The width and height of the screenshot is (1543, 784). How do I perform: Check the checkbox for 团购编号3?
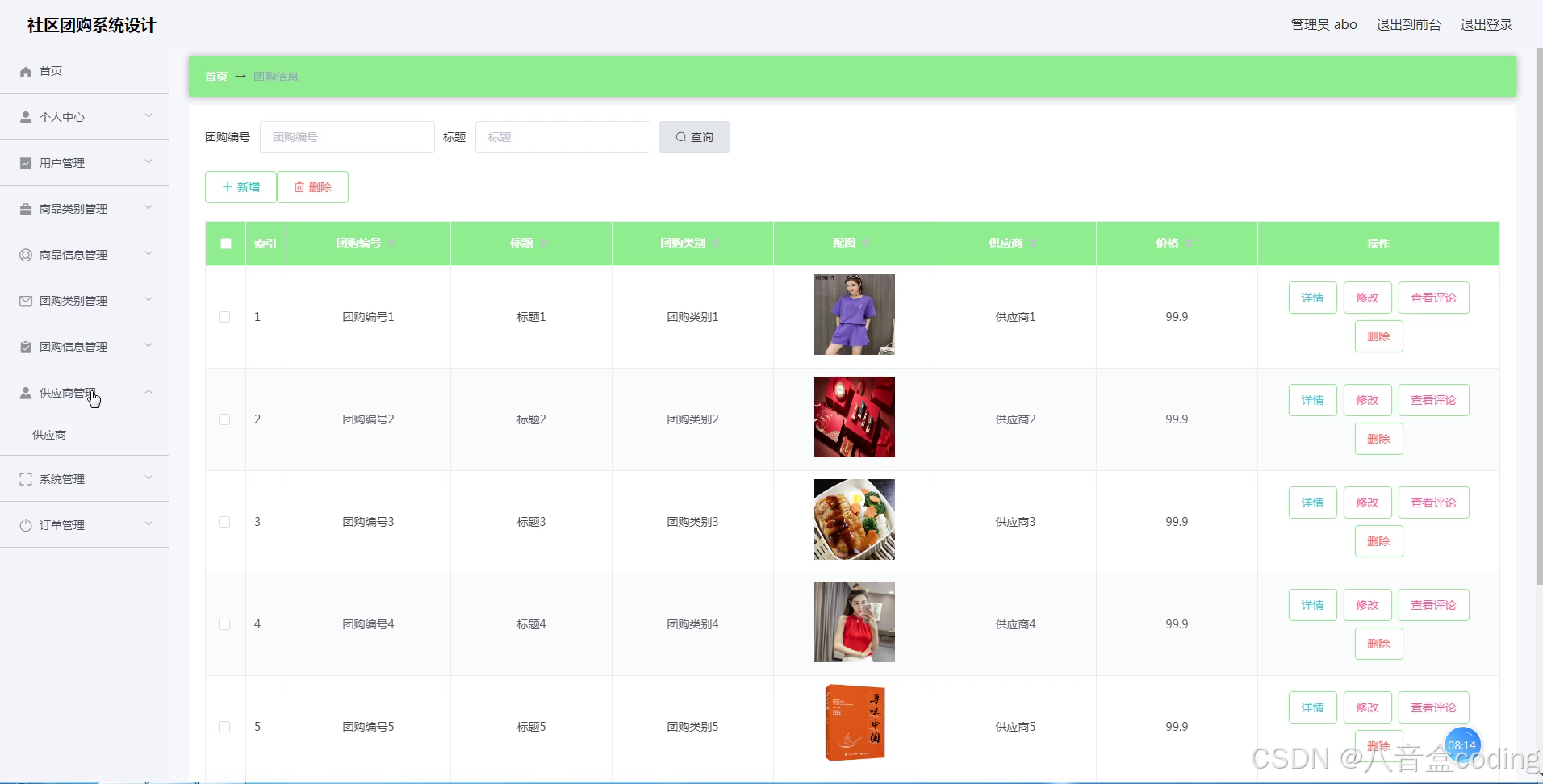(224, 522)
